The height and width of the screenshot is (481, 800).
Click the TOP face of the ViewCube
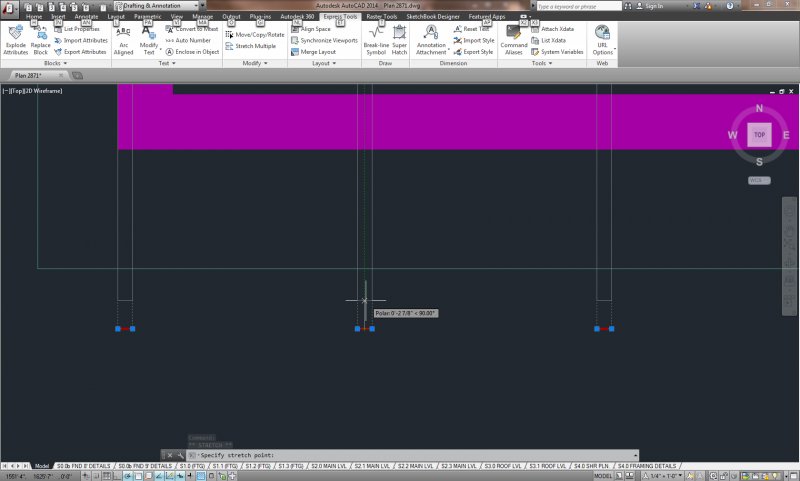[x=759, y=135]
